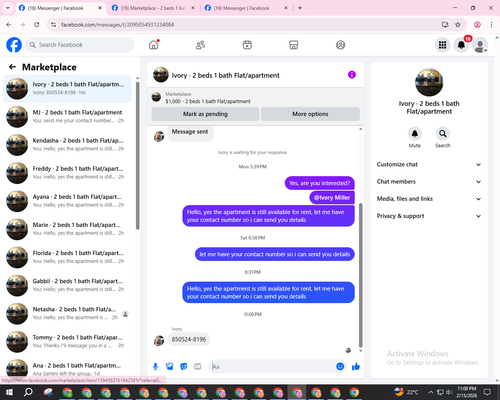Go to the Facebook Home icon
Screen dimensions: 500x400
click(154, 45)
